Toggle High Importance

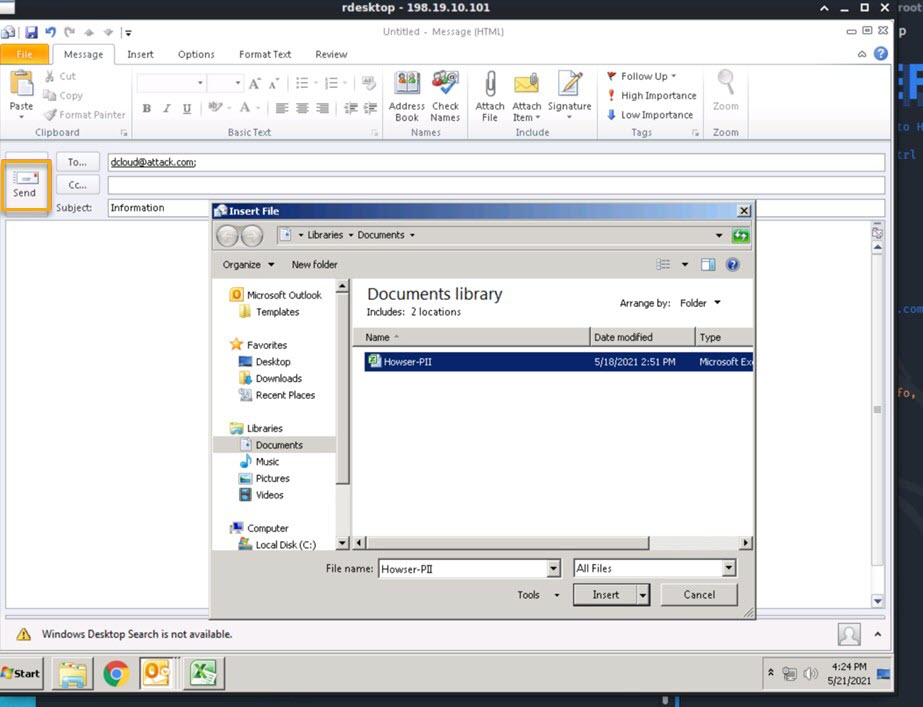click(651, 95)
